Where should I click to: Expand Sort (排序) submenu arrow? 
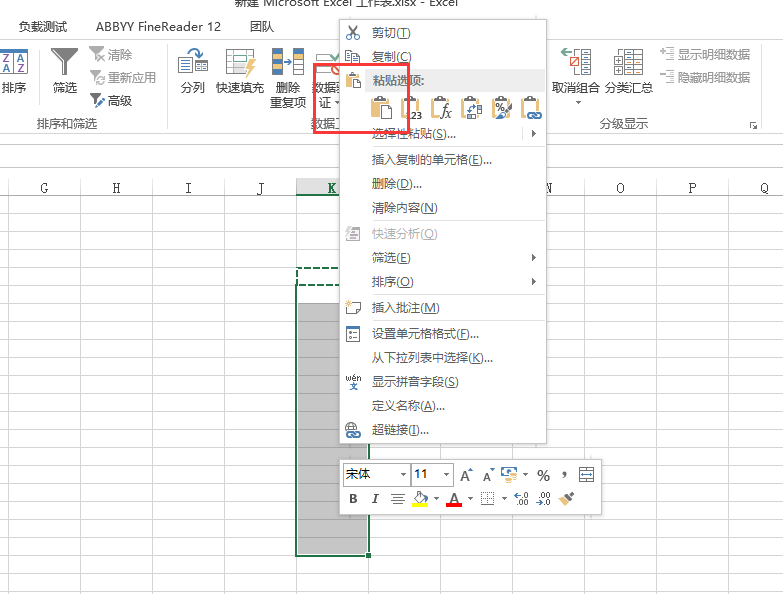(x=534, y=282)
